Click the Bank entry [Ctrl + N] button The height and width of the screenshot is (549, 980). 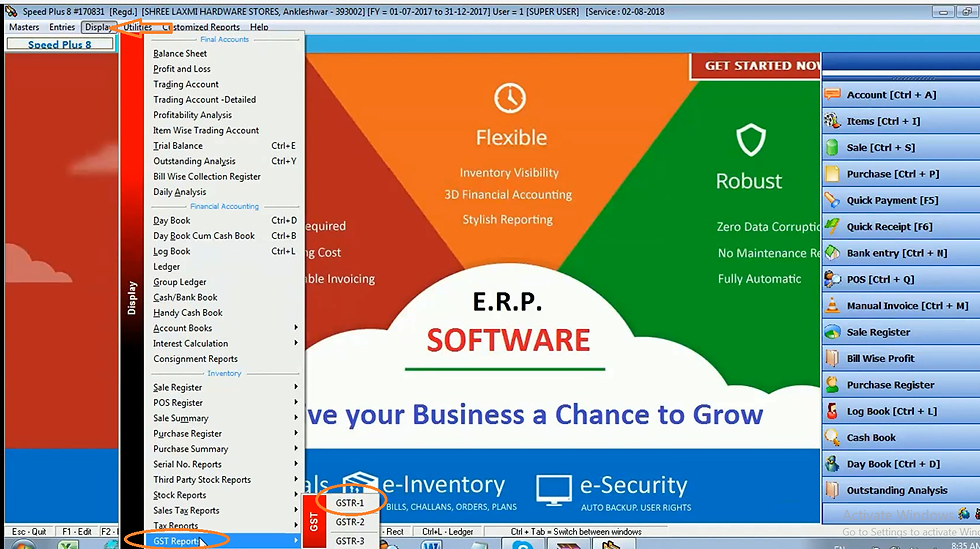(x=901, y=253)
